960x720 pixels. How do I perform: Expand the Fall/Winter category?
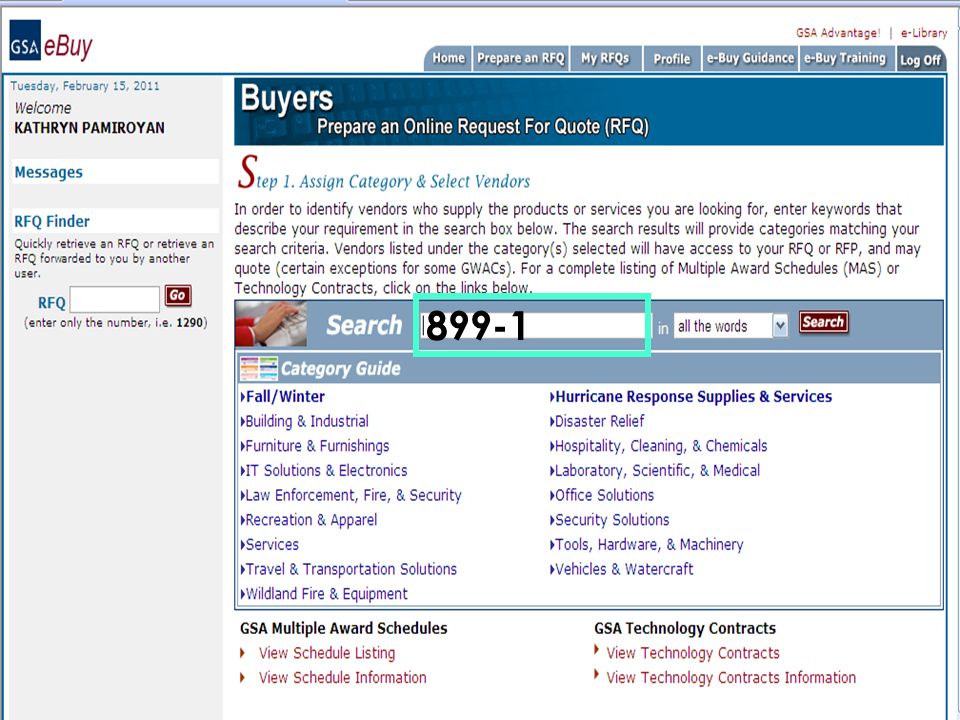coord(283,397)
